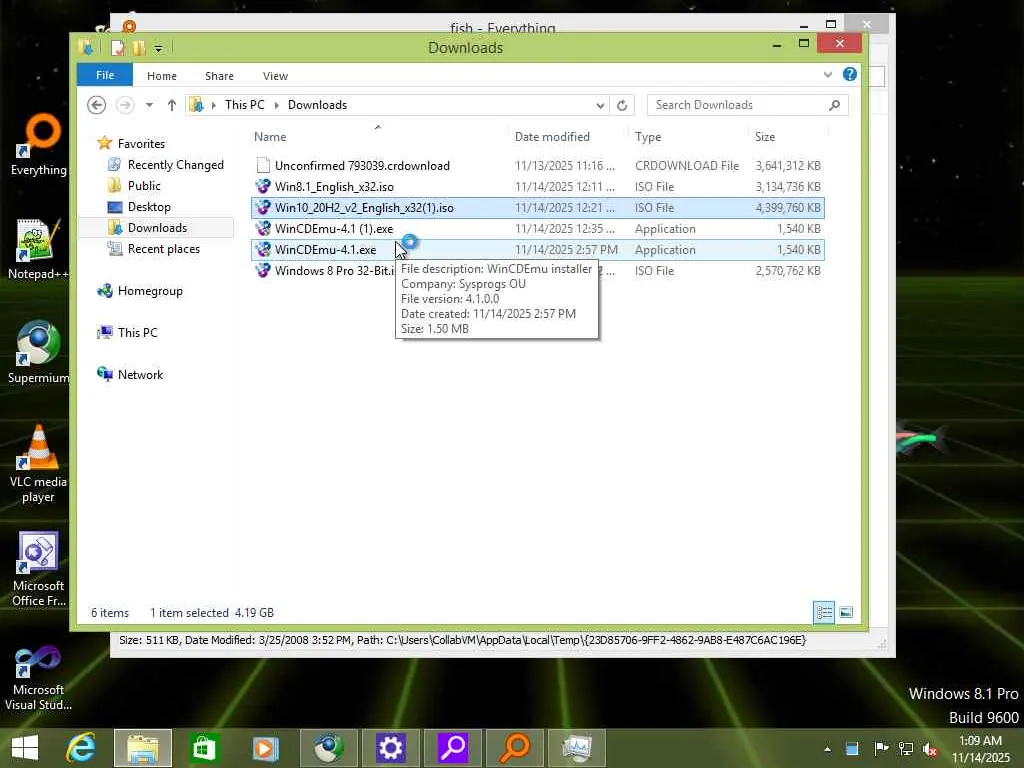Viewport: 1024px width, 768px height.
Task: Open Explorer Help question mark
Action: click(850, 74)
